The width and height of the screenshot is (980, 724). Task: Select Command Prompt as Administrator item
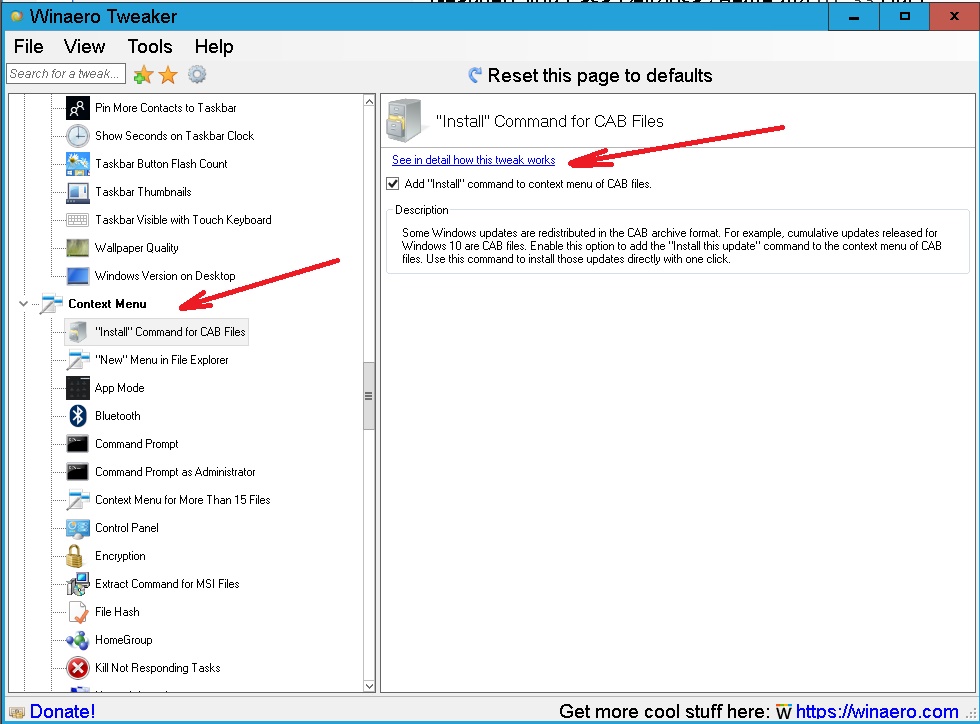[x=175, y=472]
